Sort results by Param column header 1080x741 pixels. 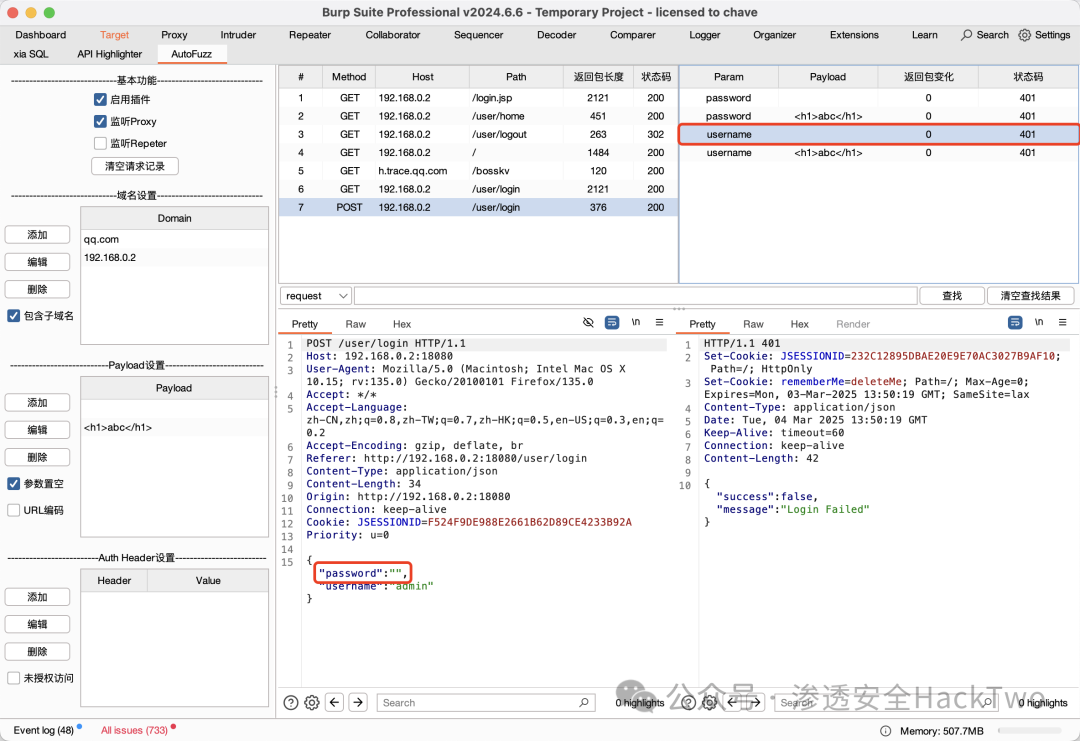tap(728, 77)
